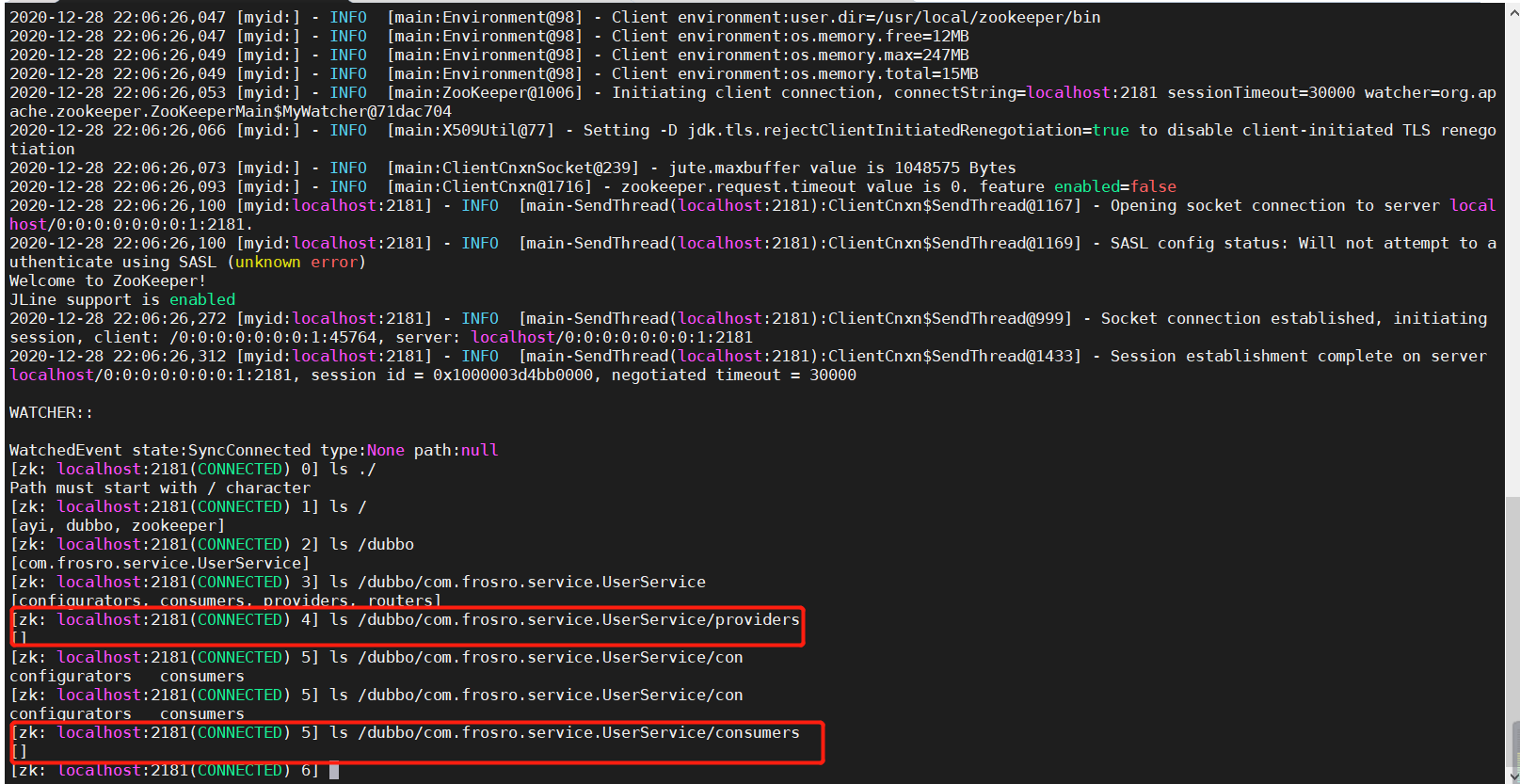The image size is (1520, 784).
Task: Click the "WATCHER::" heading text
Action: pyautogui.click(x=51, y=412)
